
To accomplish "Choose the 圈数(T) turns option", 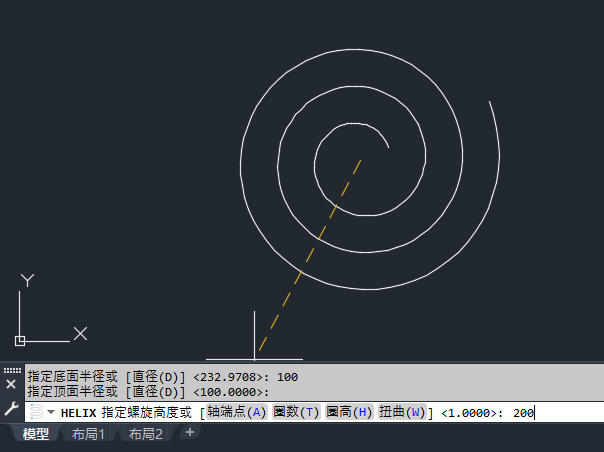I will click(x=296, y=412).
